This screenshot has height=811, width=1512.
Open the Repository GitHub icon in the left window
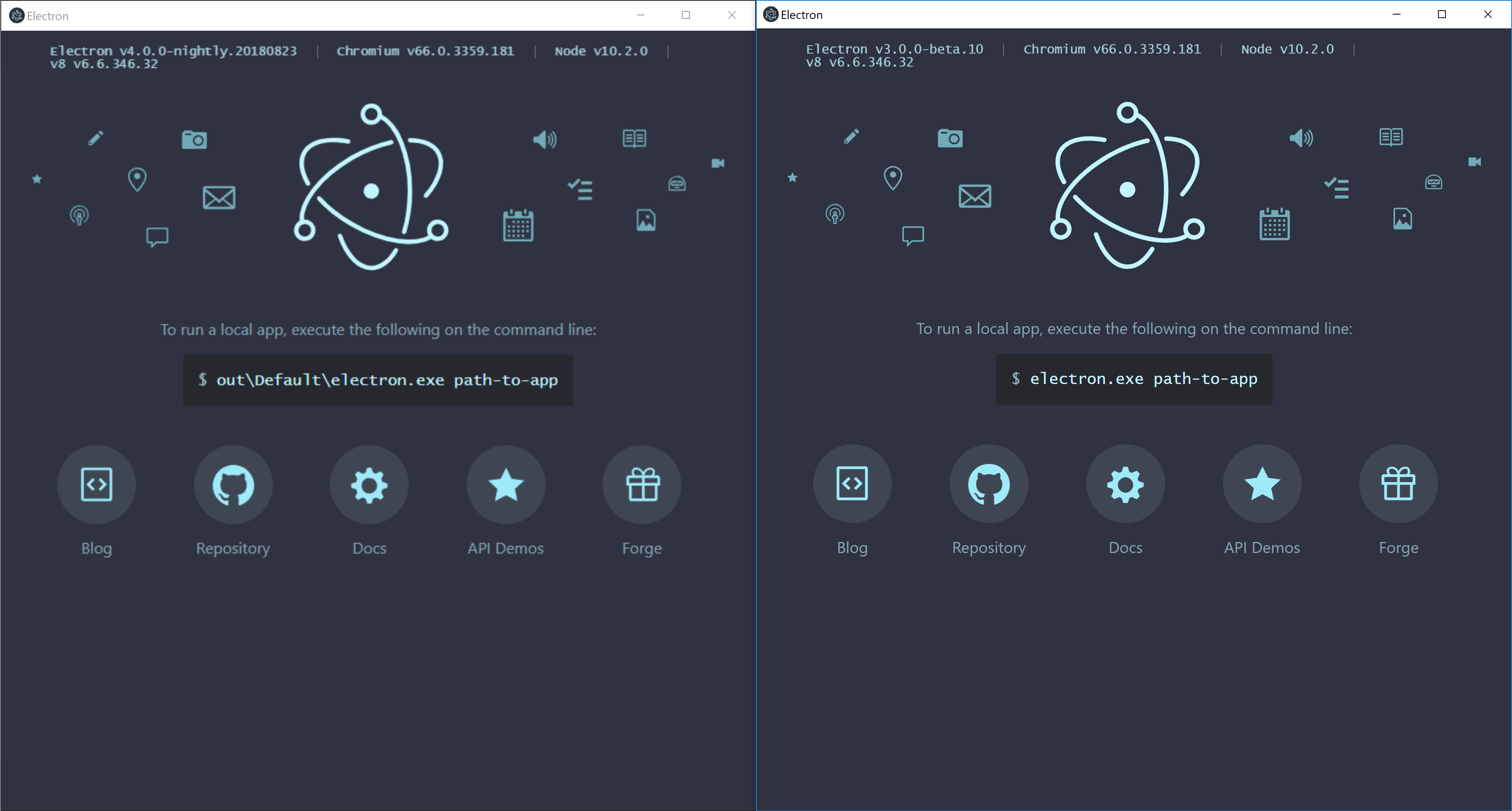[233, 484]
